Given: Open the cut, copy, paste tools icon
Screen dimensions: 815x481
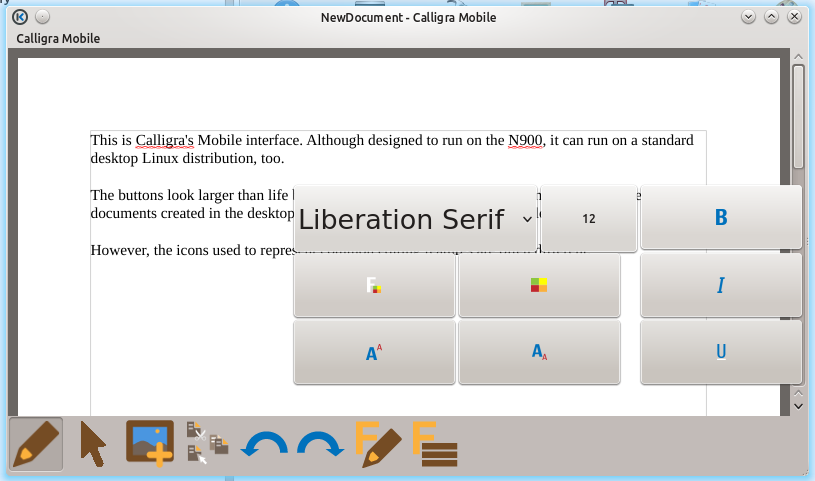Looking at the screenshot, I should 207,444.
